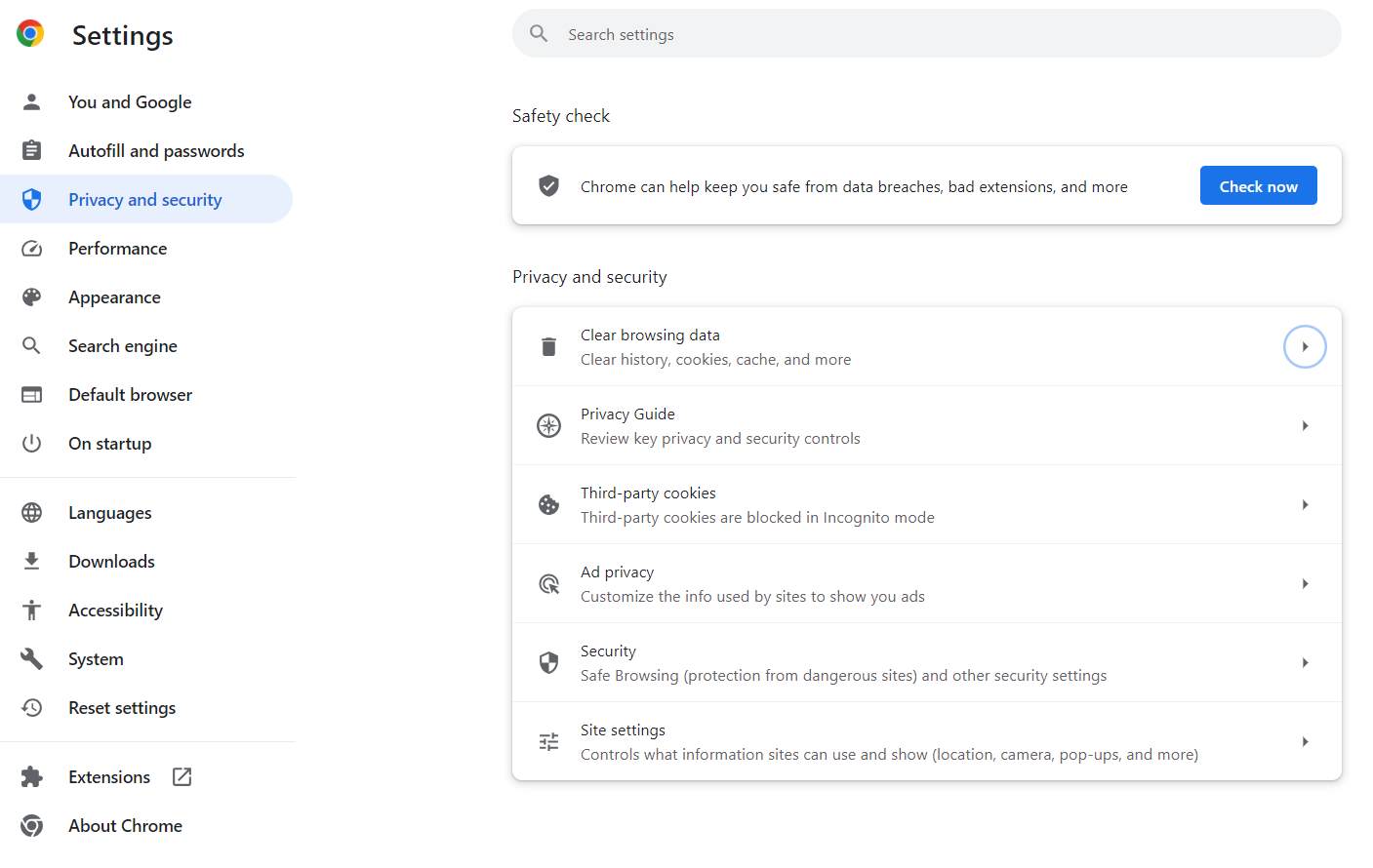
Task: Click the speedometer icon for Performance
Action: (31, 248)
